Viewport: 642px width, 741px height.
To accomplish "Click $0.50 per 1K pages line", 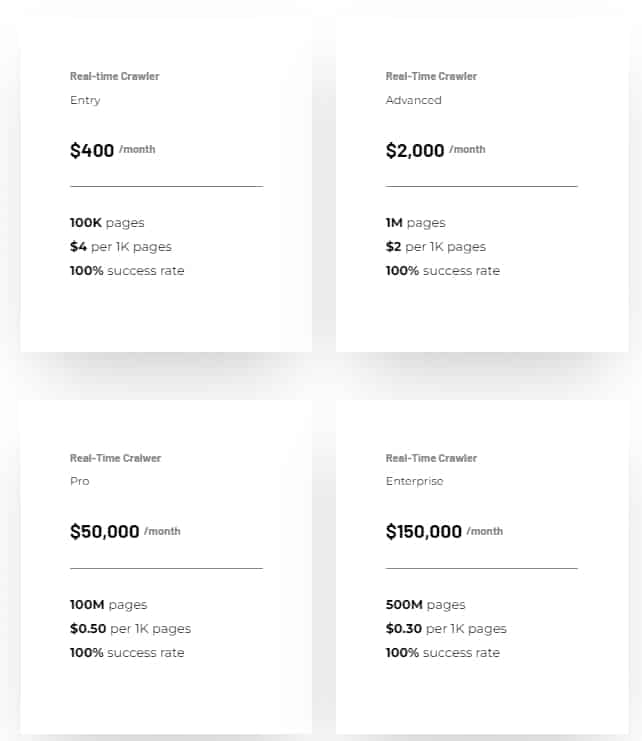I will (x=130, y=629).
